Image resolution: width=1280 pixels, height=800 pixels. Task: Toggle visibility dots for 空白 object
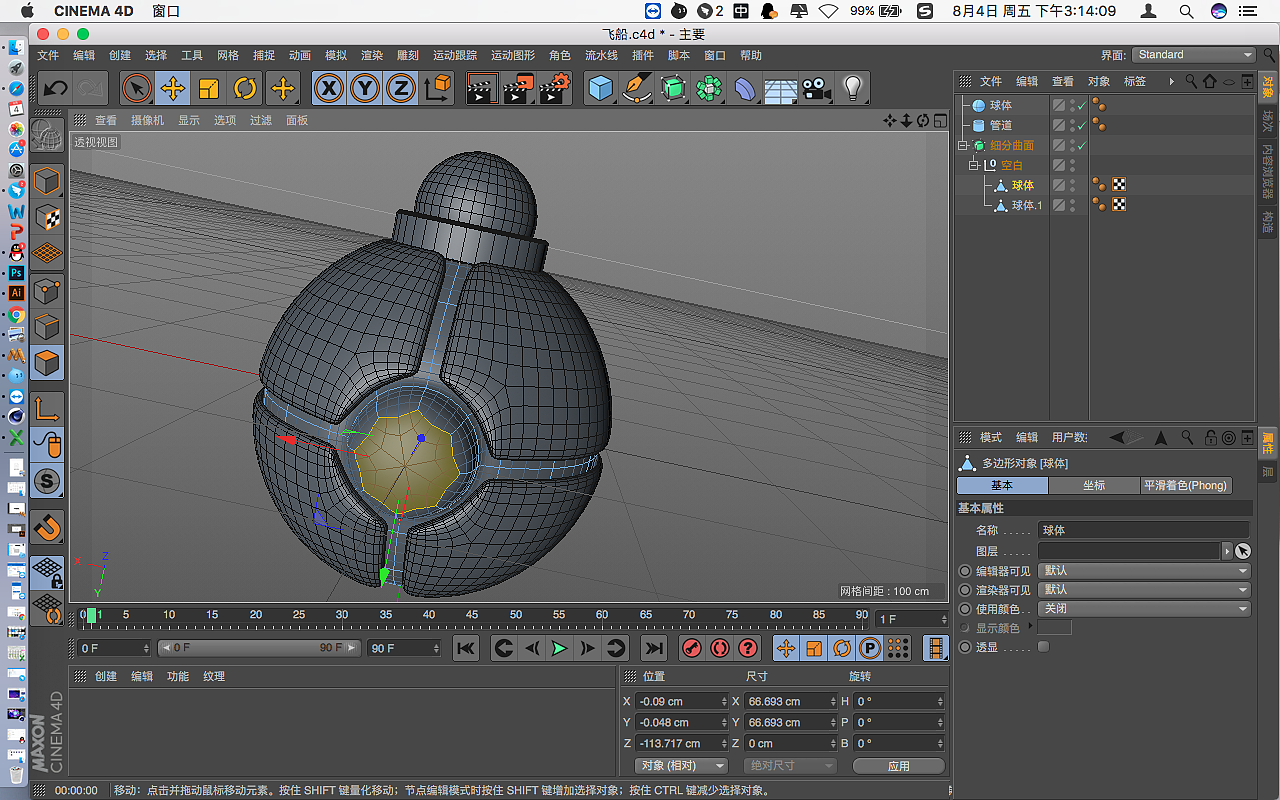[x=1073, y=165]
